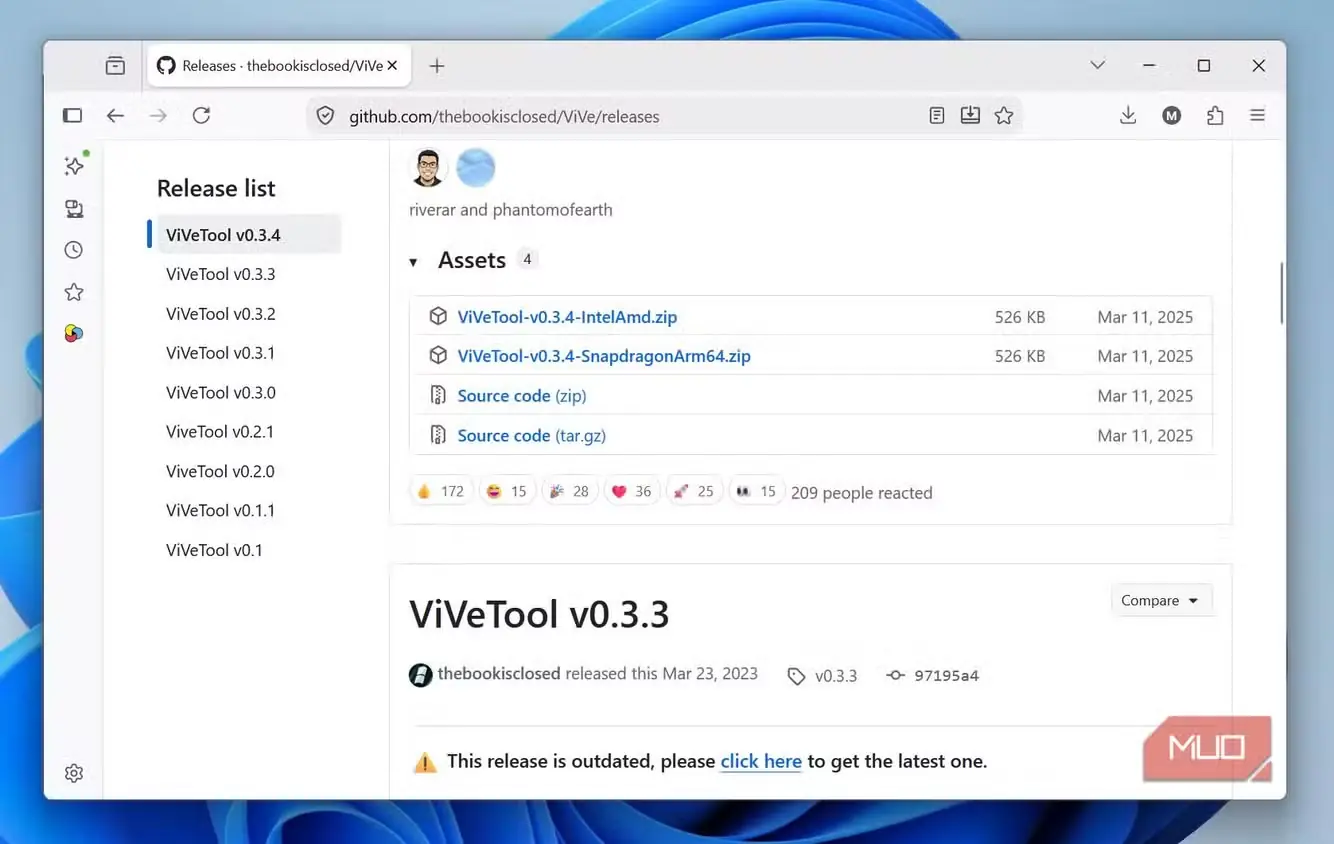Screen dimensions: 1334x844
Task: Download Source code (zip)
Action: (522, 396)
